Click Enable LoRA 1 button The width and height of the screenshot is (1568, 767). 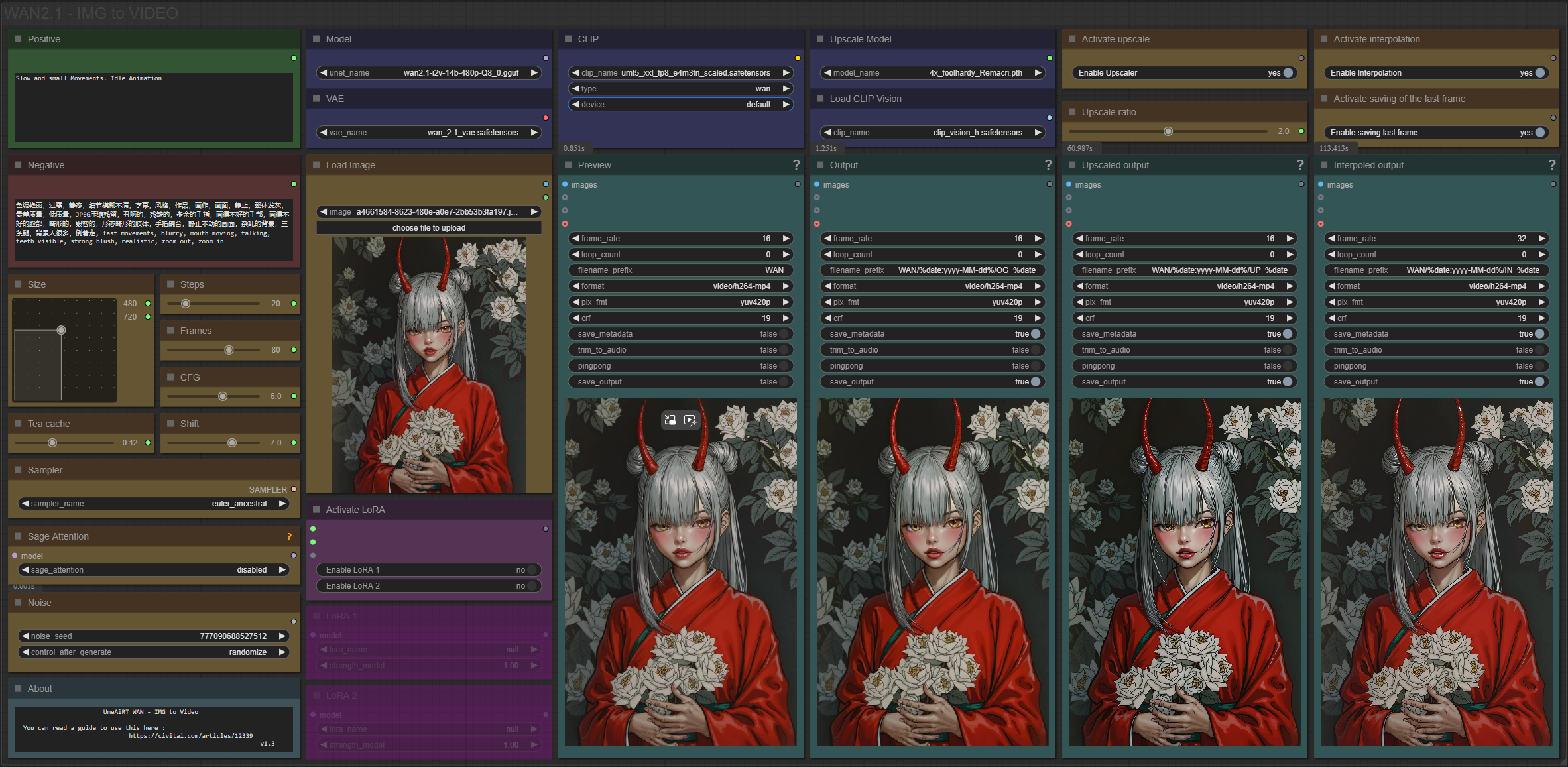tap(428, 570)
